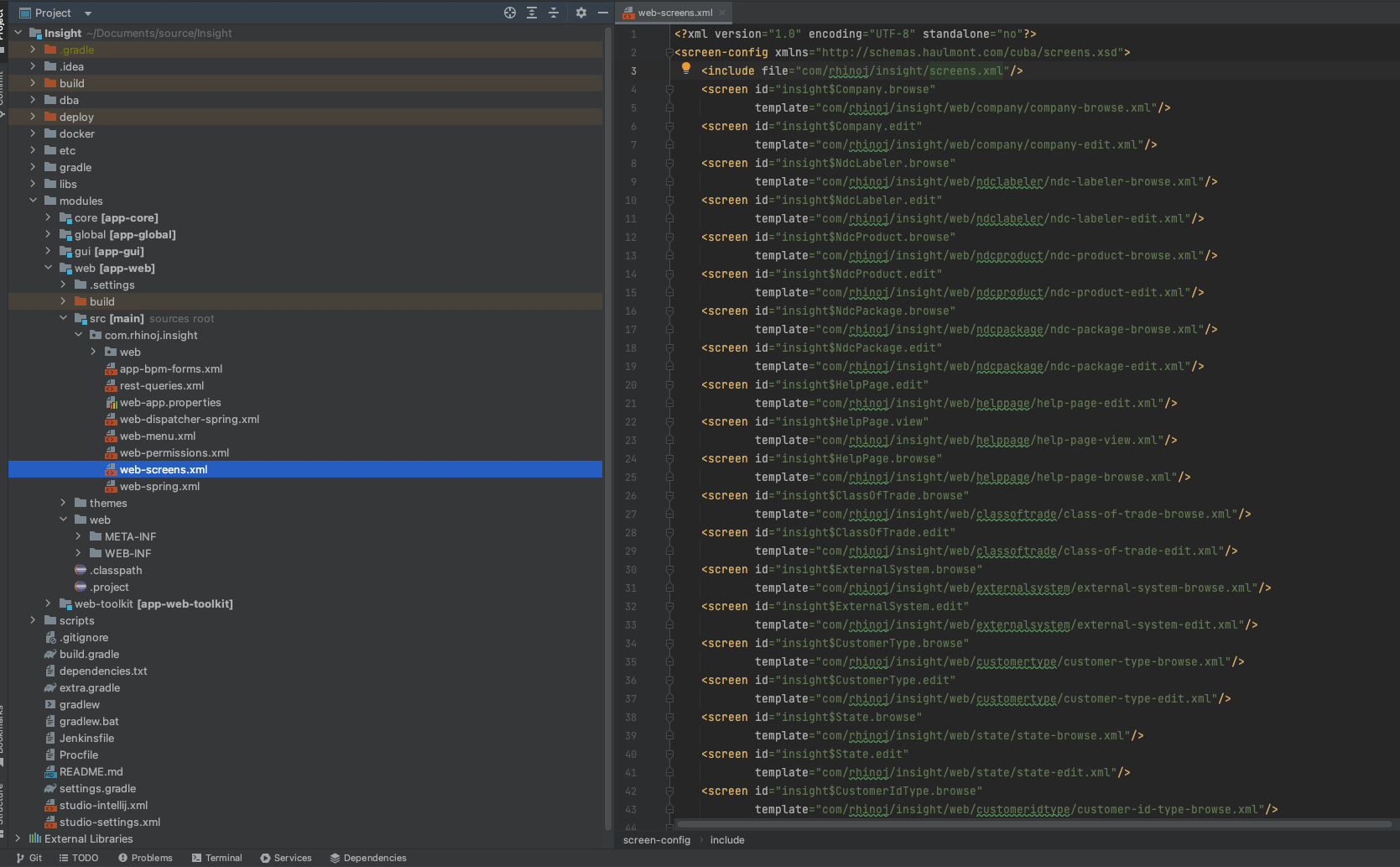Hide the Project tool window with minus icon
Viewport: 1400px width, 867px height.
(x=602, y=13)
